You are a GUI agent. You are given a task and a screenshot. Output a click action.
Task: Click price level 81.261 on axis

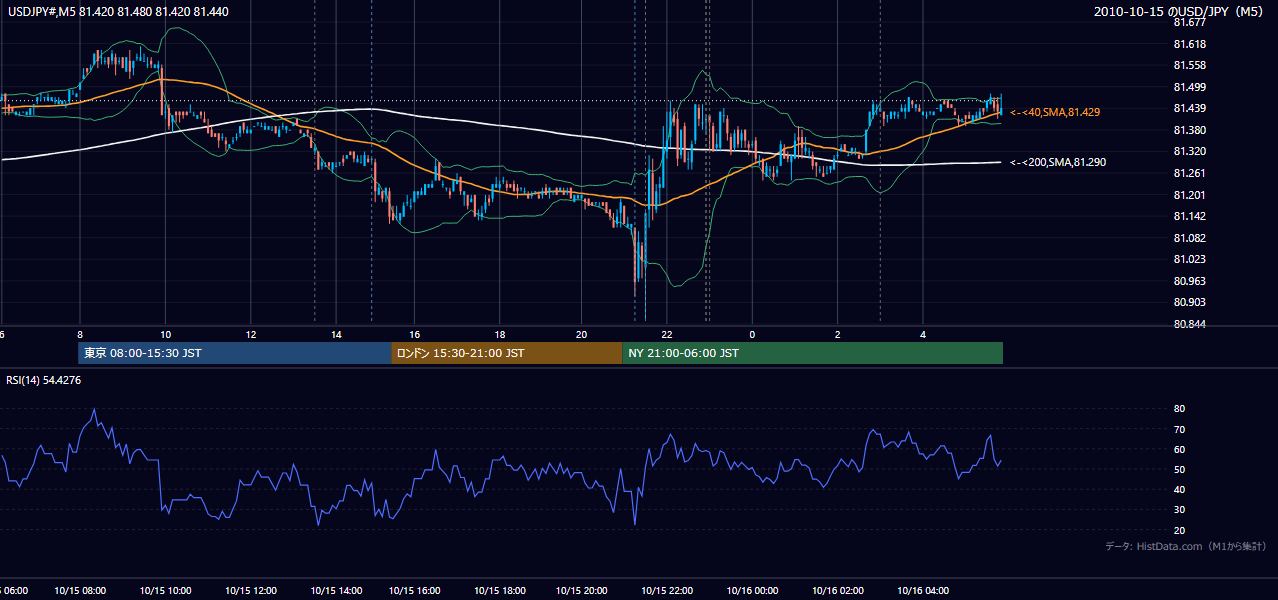pyautogui.click(x=1190, y=173)
